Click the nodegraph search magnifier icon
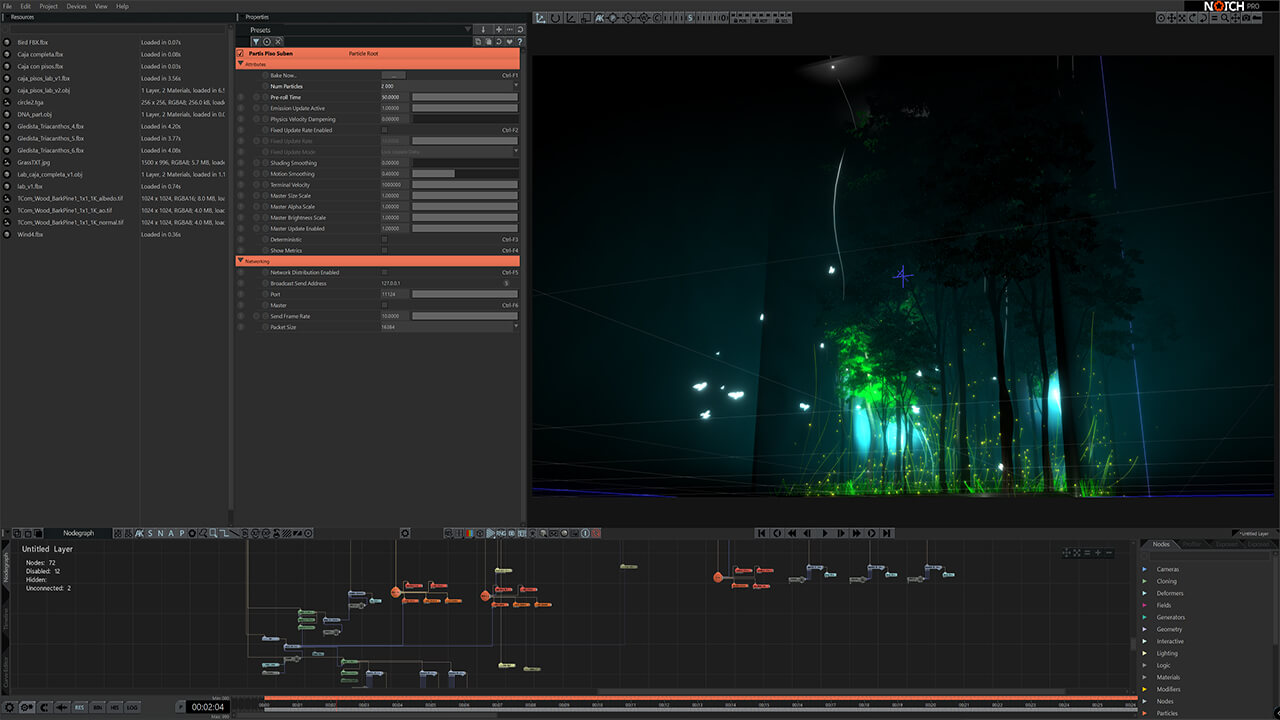The image size is (1280, 720). coord(212,533)
